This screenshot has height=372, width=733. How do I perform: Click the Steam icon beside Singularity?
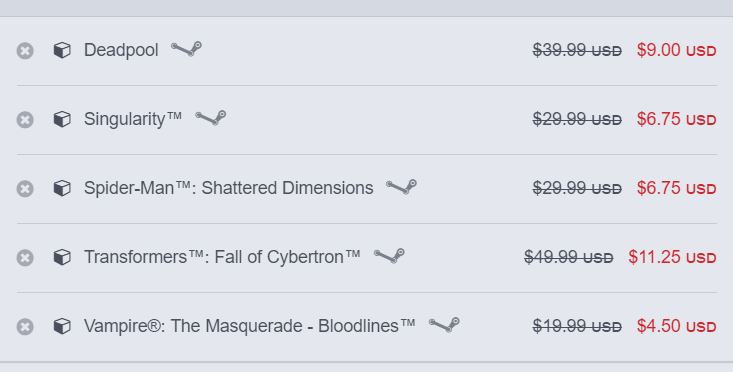[x=210, y=118]
